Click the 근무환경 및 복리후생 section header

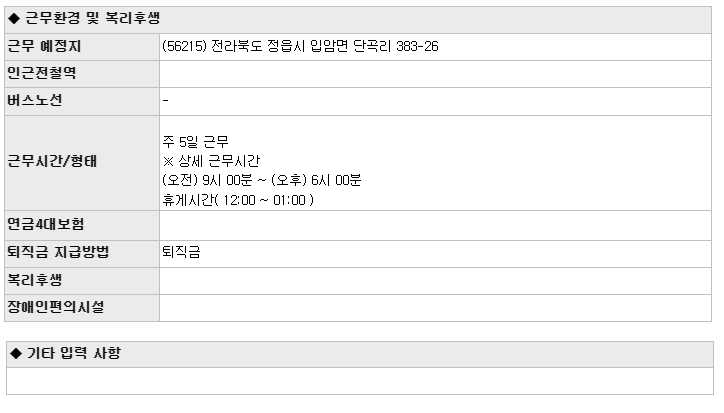click(358, 19)
